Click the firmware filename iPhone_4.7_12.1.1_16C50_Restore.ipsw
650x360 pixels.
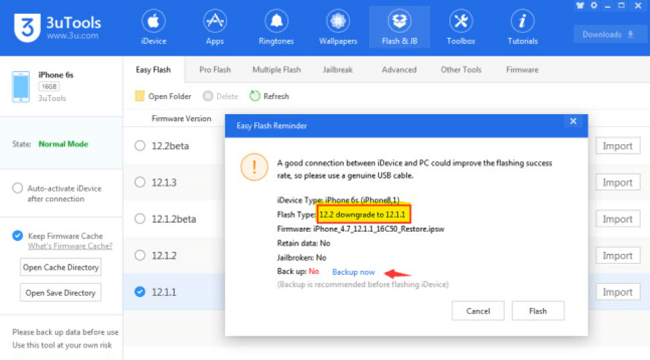pos(378,229)
